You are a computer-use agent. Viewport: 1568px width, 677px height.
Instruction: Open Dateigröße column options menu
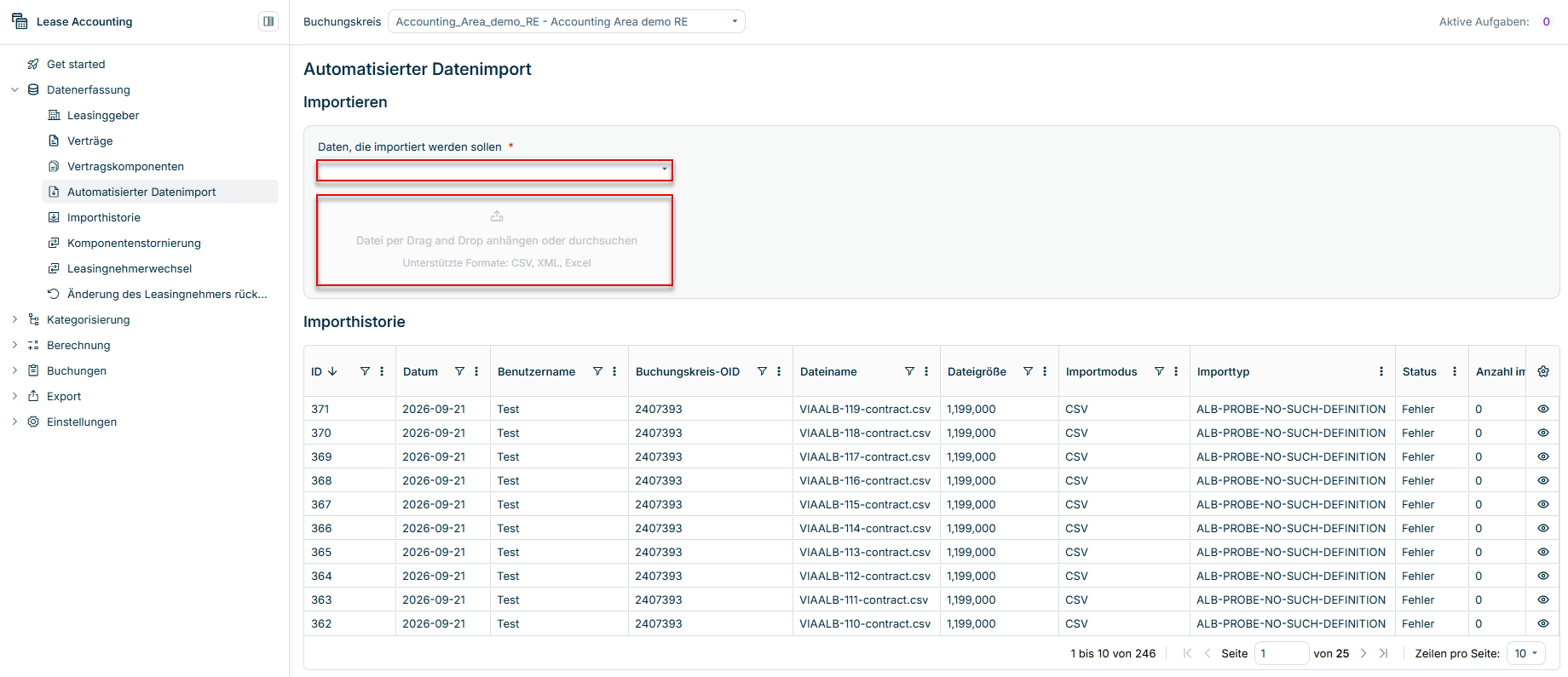coord(1045,371)
